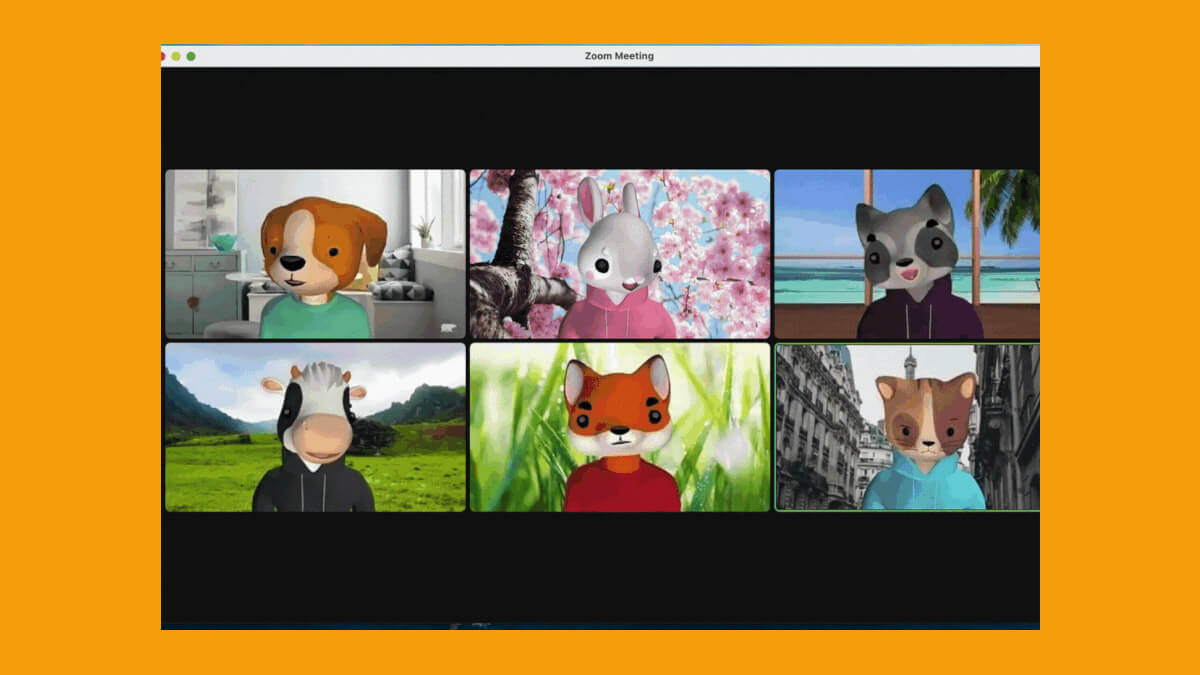Viewport: 1200px width, 675px height.
Task: Select the rabbit avatar video tile
Action: coord(620,254)
